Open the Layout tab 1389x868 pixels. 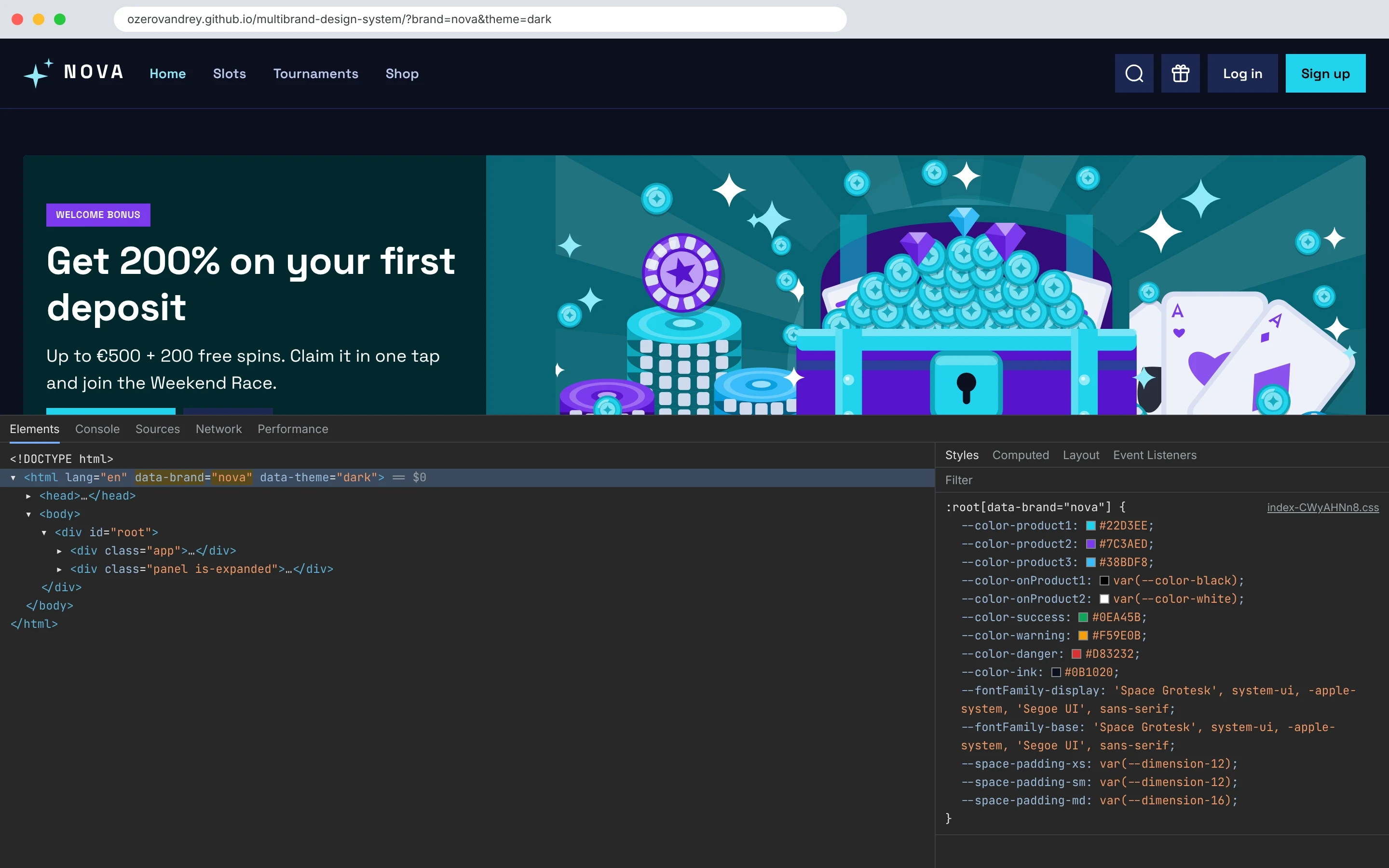point(1081,455)
